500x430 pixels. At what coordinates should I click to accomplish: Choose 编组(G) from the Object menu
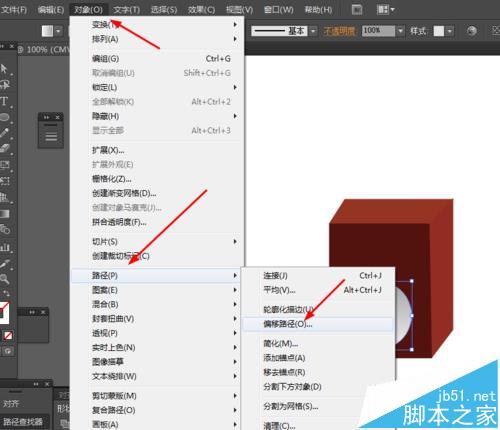click(157, 59)
